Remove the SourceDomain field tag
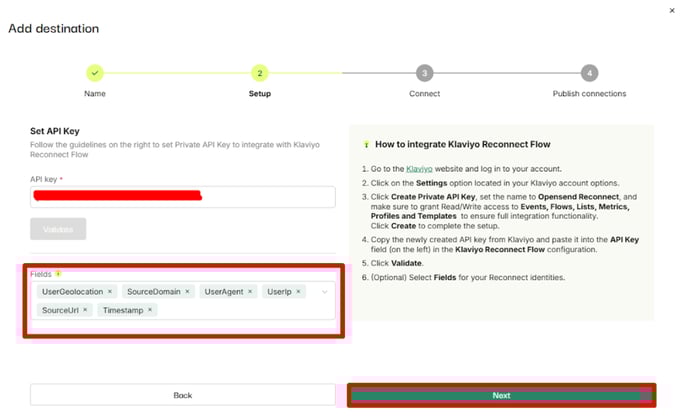This screenshot has width=688, height=417. tap(187, 291)
